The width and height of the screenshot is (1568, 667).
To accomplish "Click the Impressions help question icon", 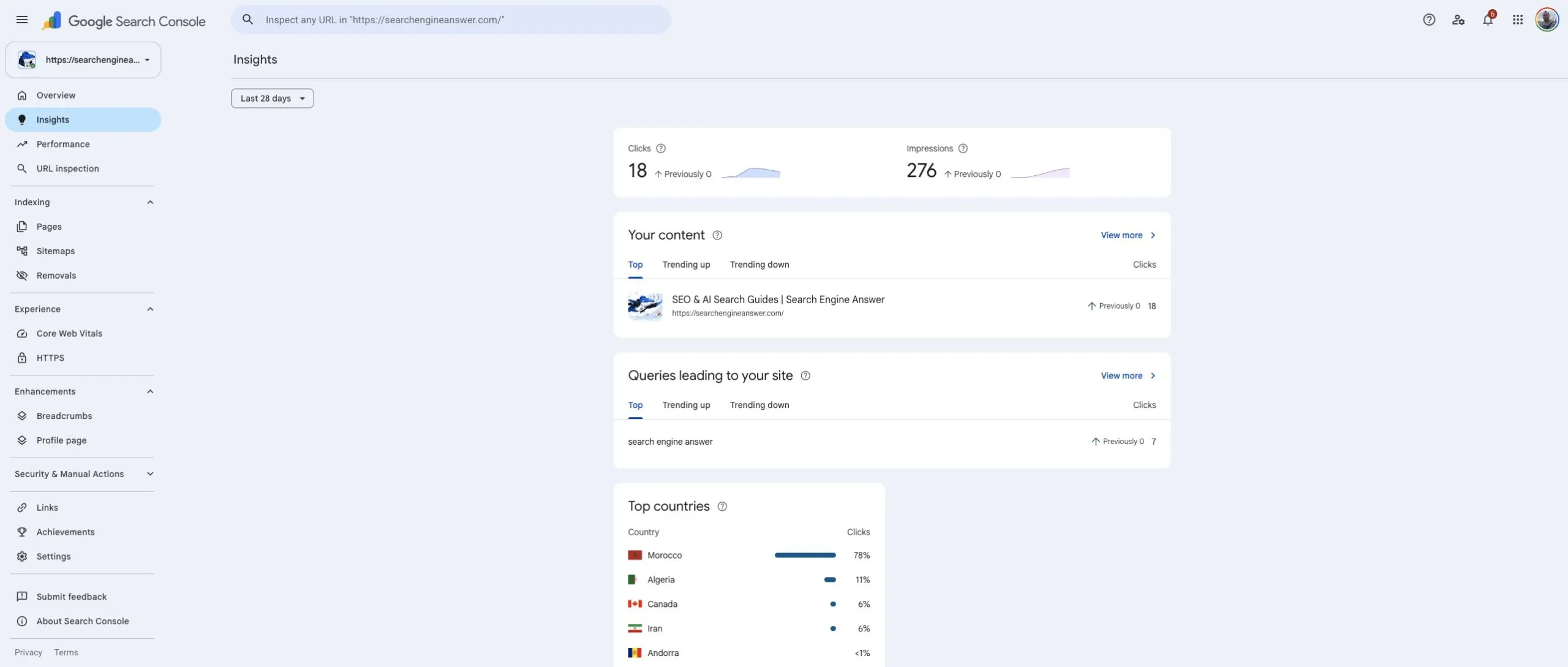I will coord(962,148).
